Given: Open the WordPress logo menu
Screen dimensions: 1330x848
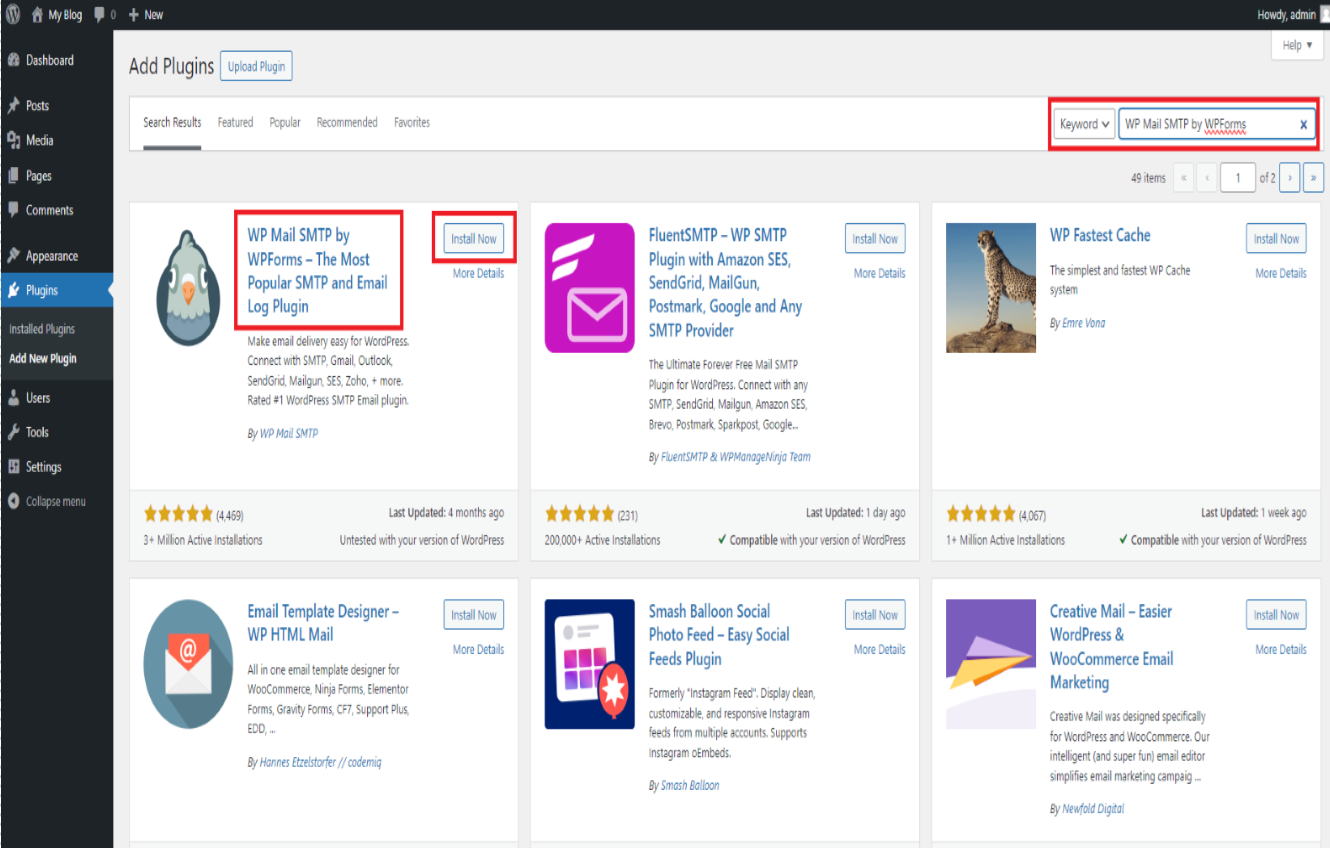Looking at the screenshot, I should tap(13, 14).
